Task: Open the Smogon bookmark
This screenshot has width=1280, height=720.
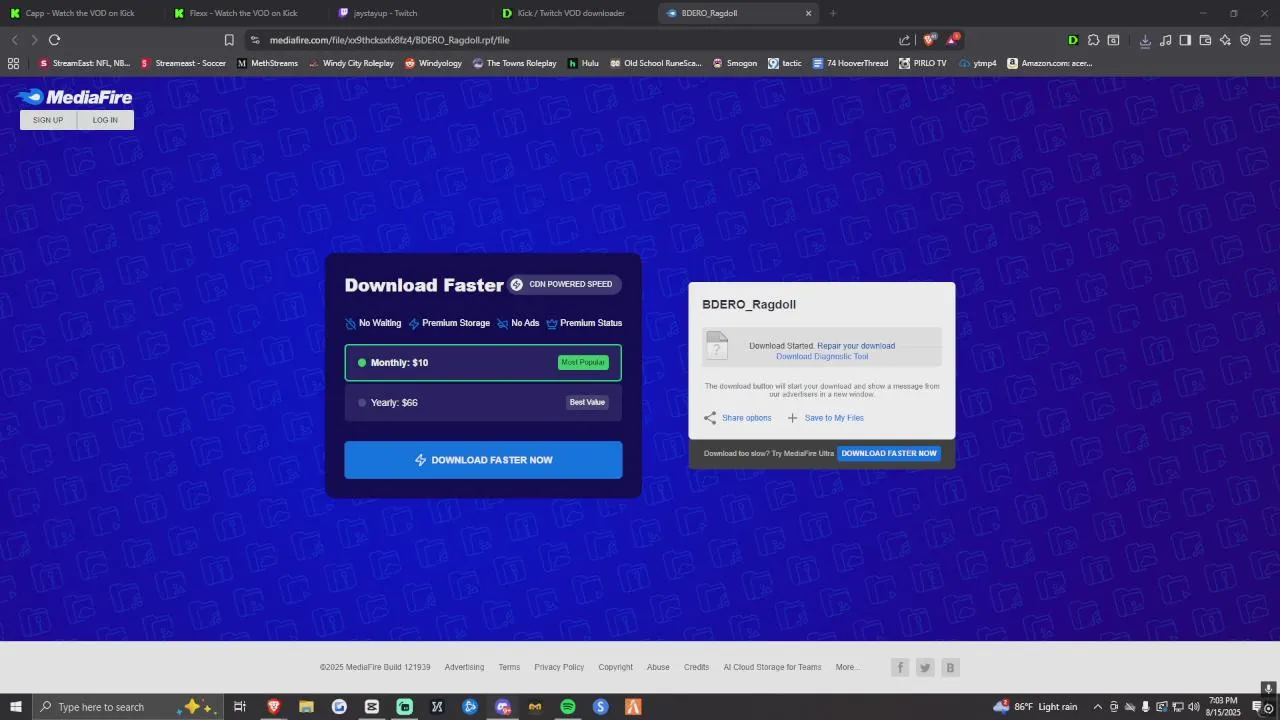Action: [734, 63]
